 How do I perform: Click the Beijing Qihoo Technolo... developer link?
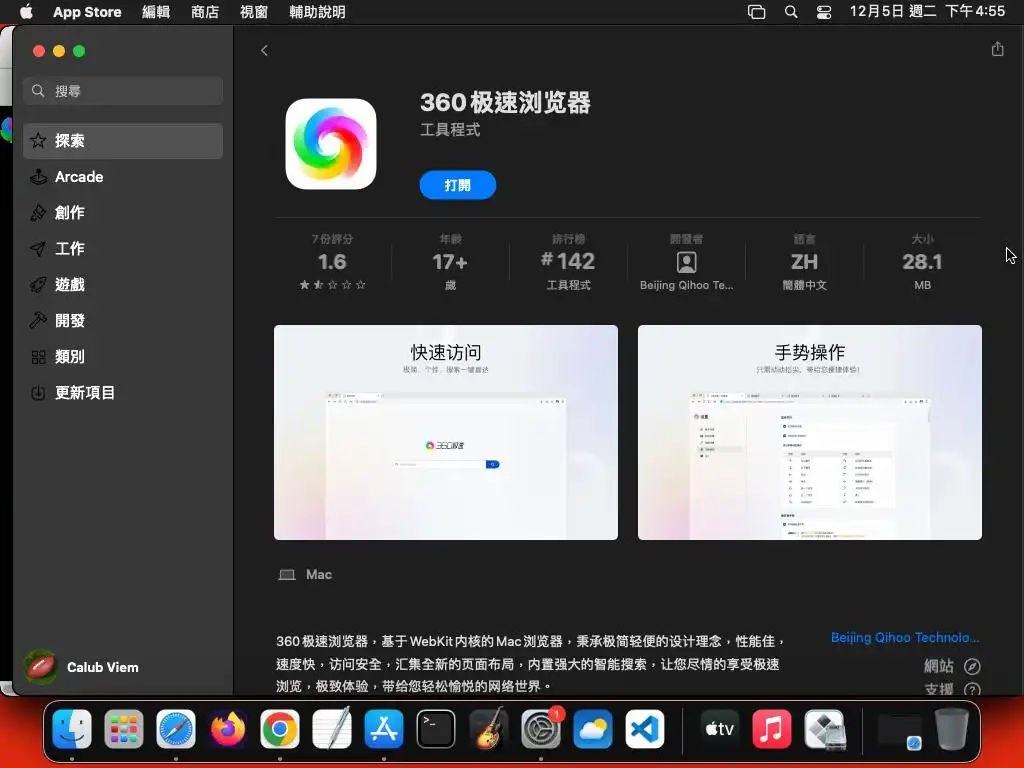tap(904, 637)
